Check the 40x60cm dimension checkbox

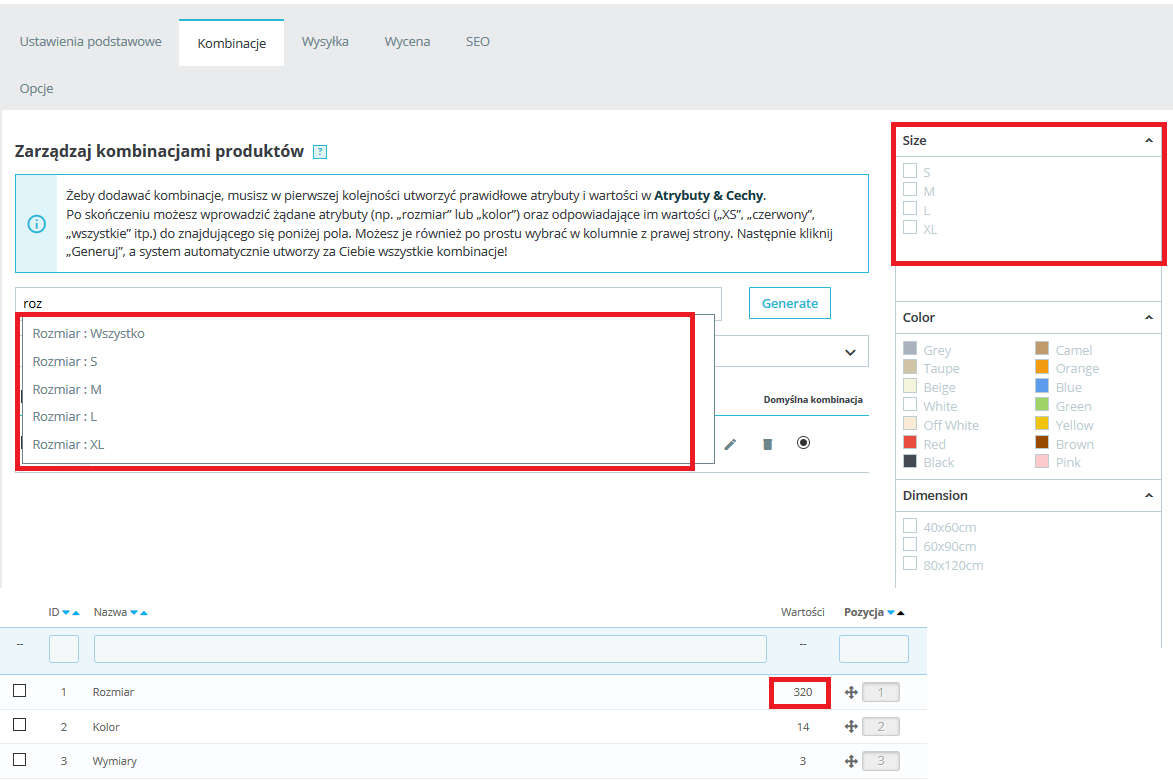tap(910, 526)
